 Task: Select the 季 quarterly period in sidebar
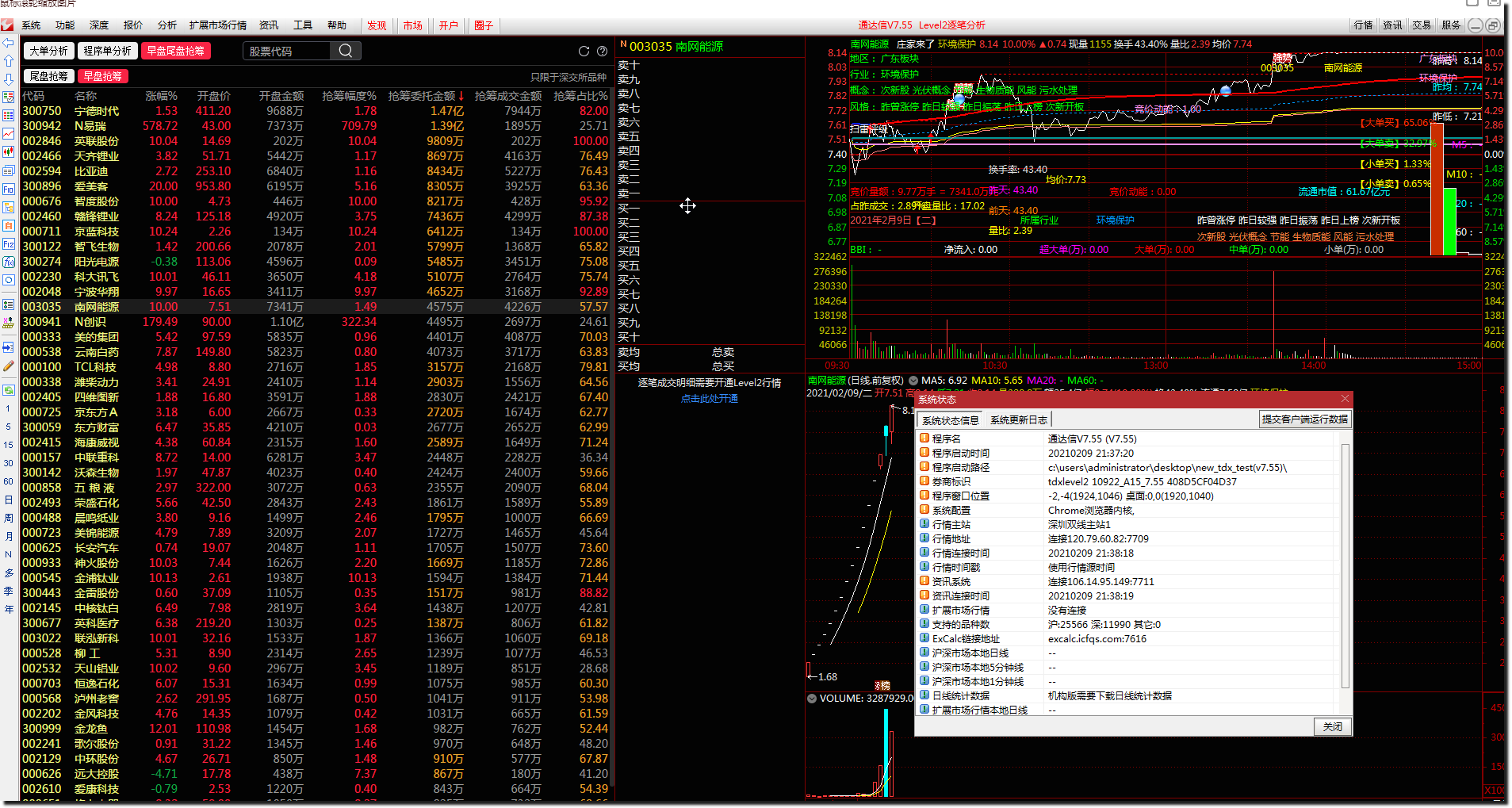[8, 591]
